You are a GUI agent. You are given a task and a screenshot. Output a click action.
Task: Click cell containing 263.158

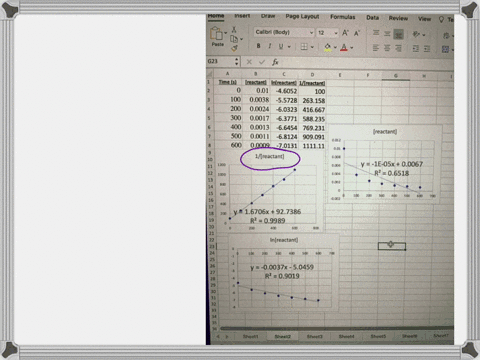pyautogui.click(x=313, y=100)
